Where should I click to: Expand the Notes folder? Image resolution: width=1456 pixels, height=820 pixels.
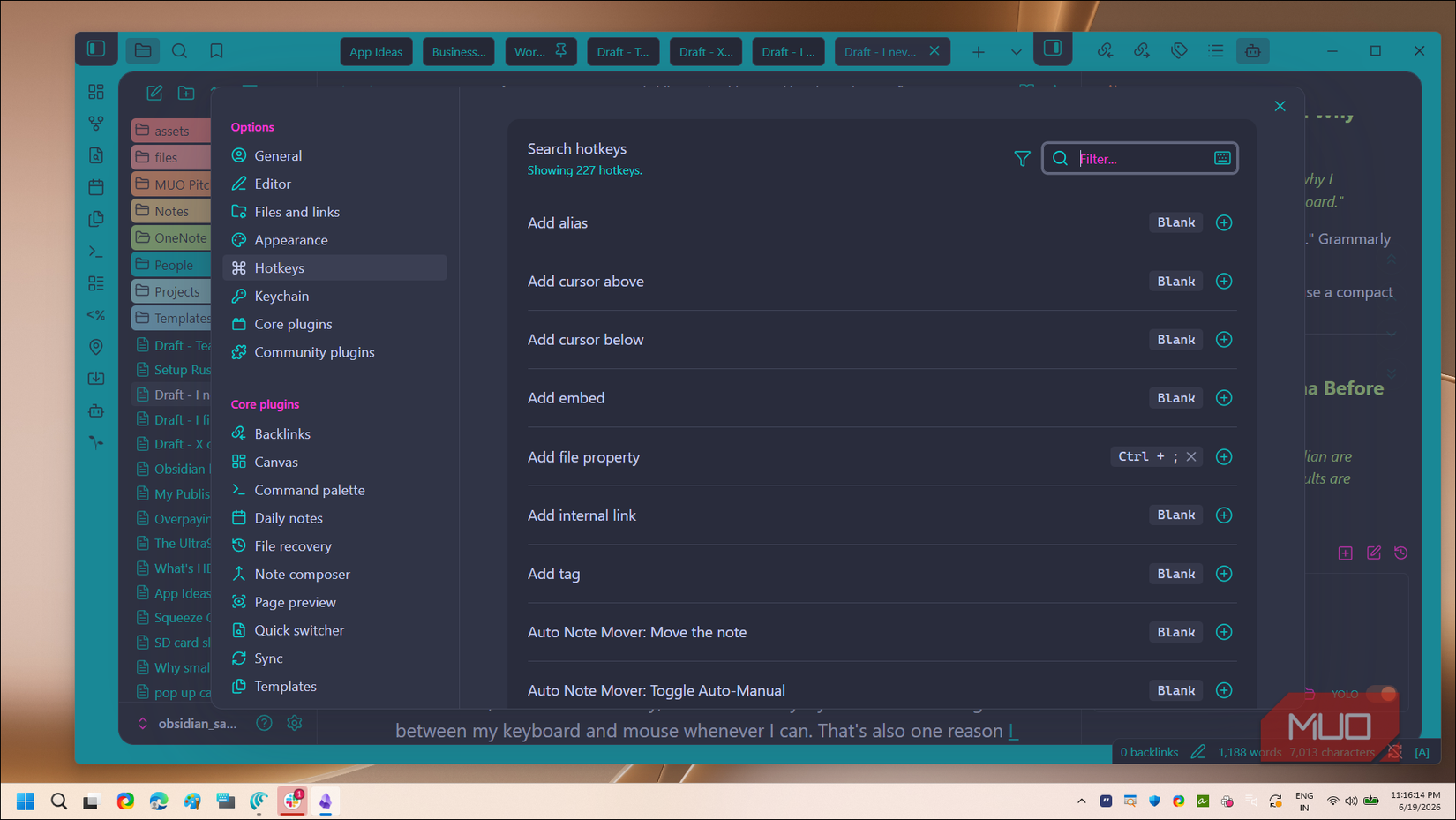(x=171, y=211)
